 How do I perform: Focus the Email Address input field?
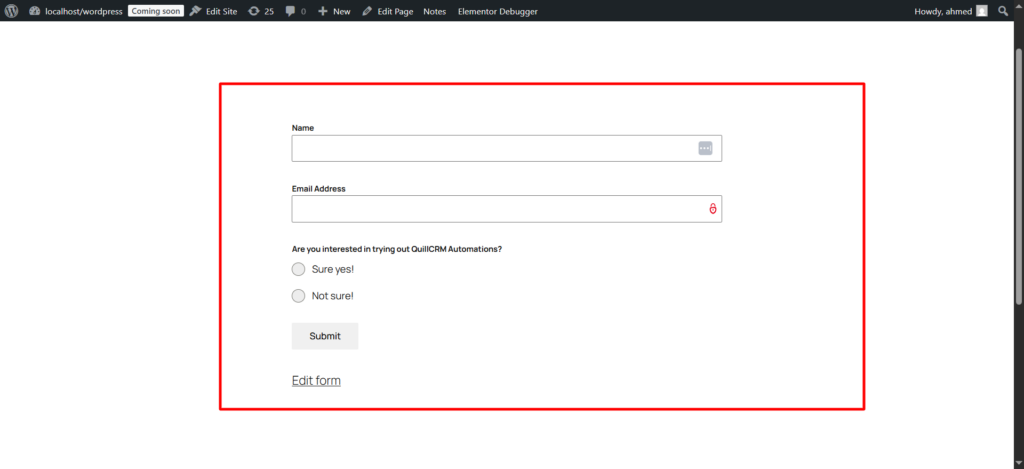coord(490,209)
